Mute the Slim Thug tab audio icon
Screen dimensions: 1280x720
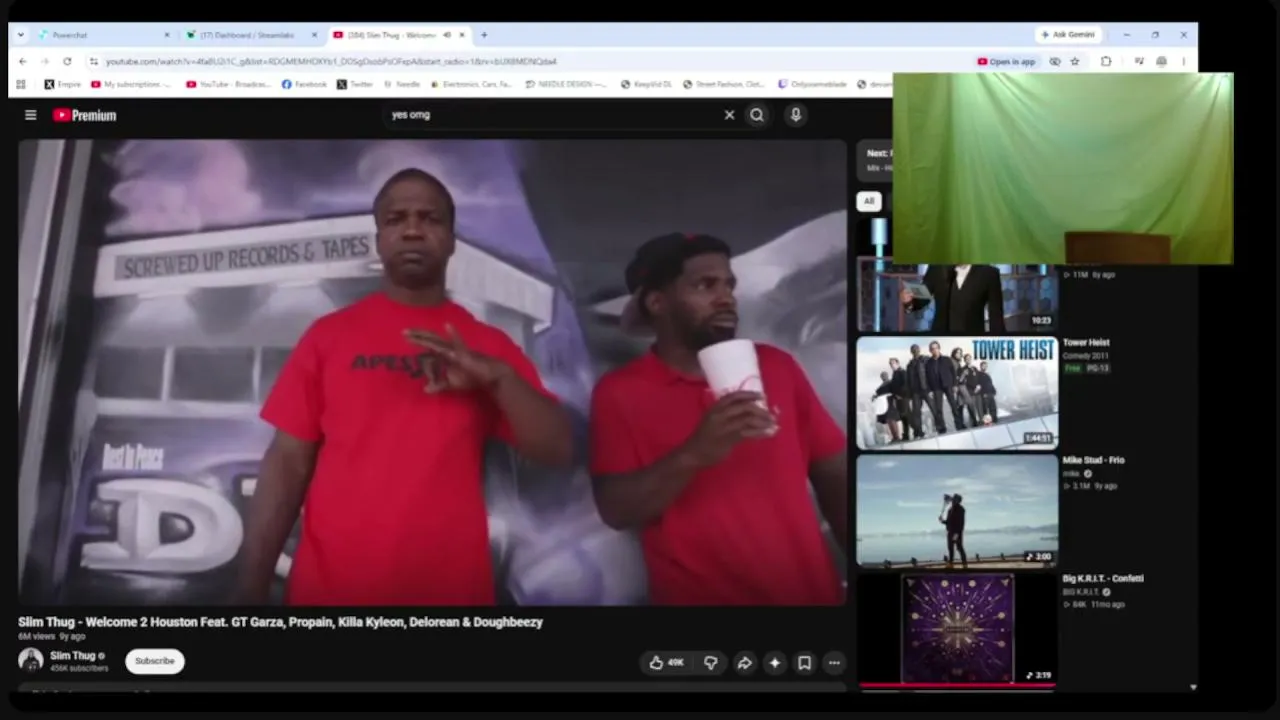pos(447,35)
